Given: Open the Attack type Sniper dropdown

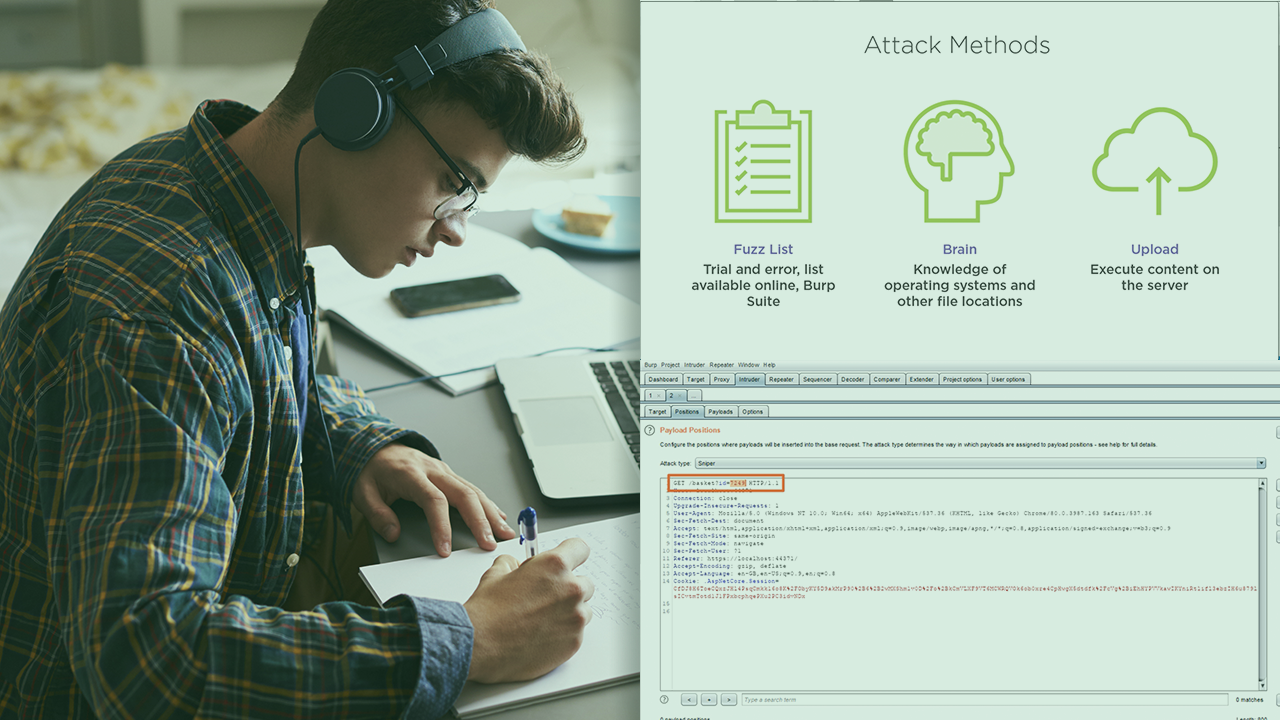Looking at the screenshot, I should (980, 463).
